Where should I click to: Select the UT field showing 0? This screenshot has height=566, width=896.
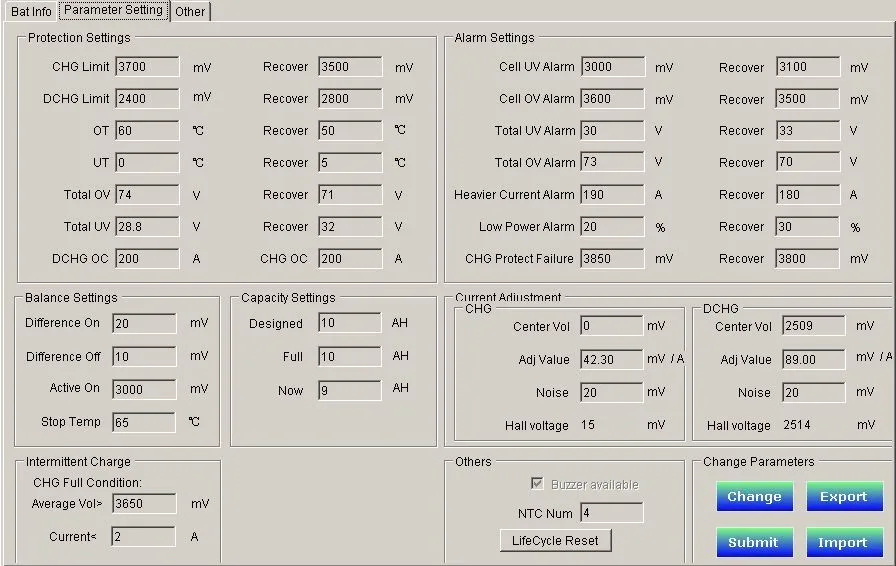(x=147, y=162)
